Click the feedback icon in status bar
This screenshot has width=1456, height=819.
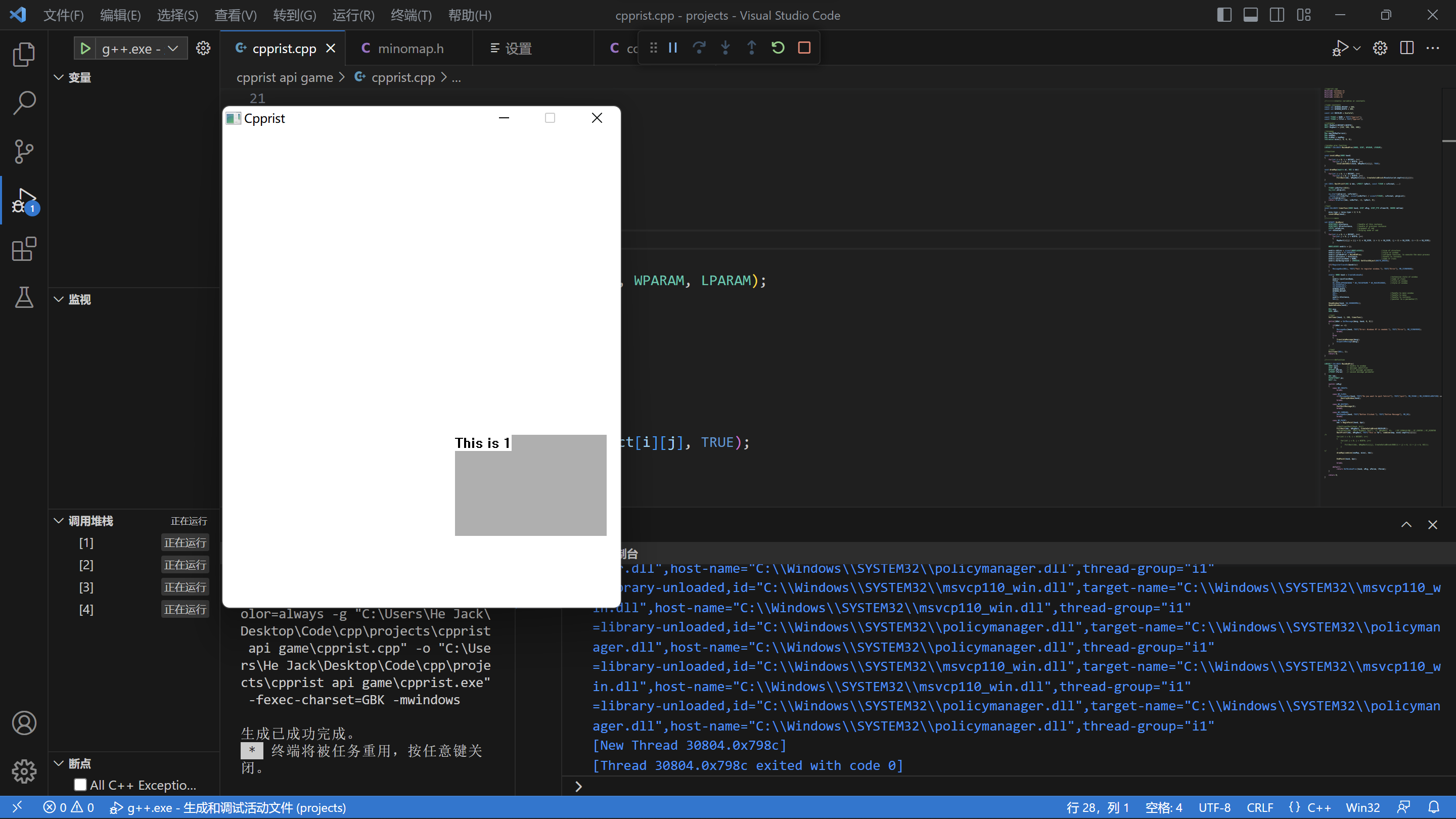1404,807
